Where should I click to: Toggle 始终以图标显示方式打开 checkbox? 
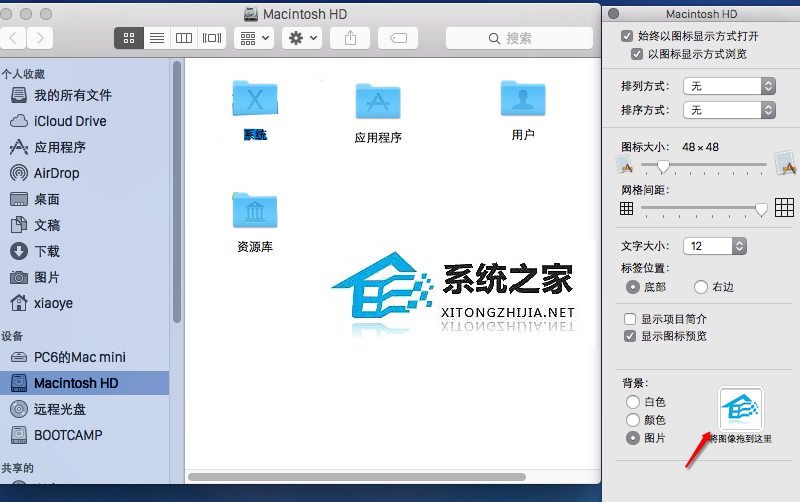[627, 37]
